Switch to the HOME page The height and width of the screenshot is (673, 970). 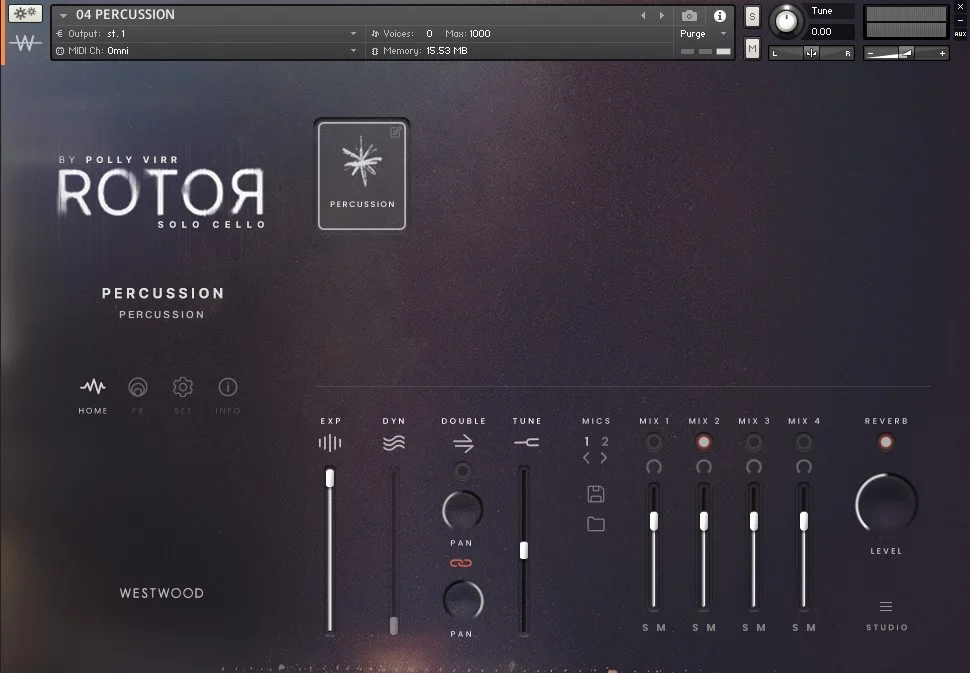93,396
